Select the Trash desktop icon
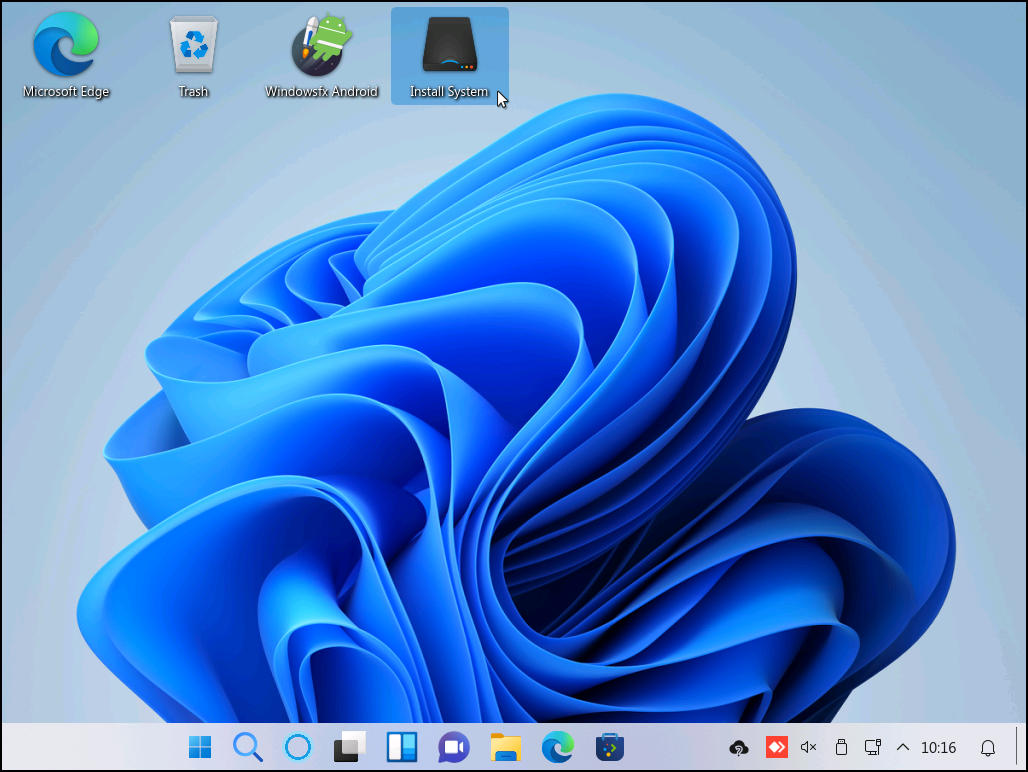1028x772 pixels. coord(193,55)
